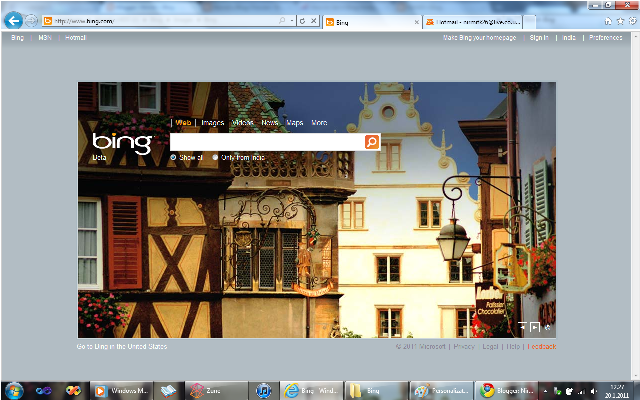Open the Preferences link
The width and height of the screenshot is (640, 400).
coord(605,37)
